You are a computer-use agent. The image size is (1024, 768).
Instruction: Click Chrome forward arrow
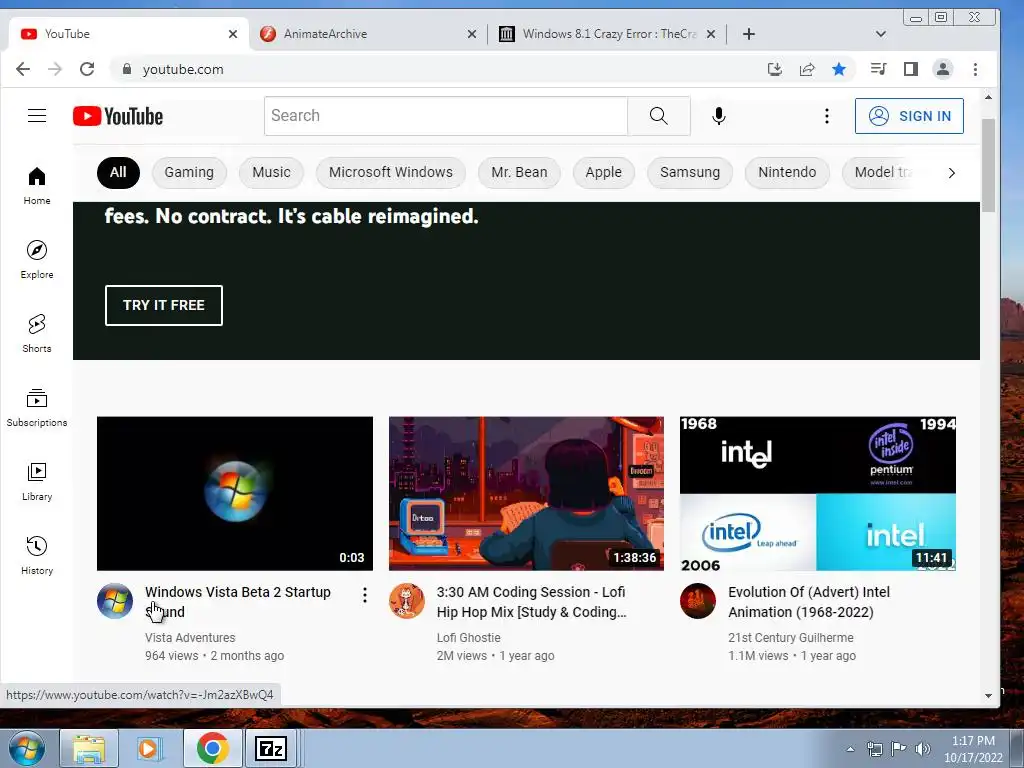(55, 69)
